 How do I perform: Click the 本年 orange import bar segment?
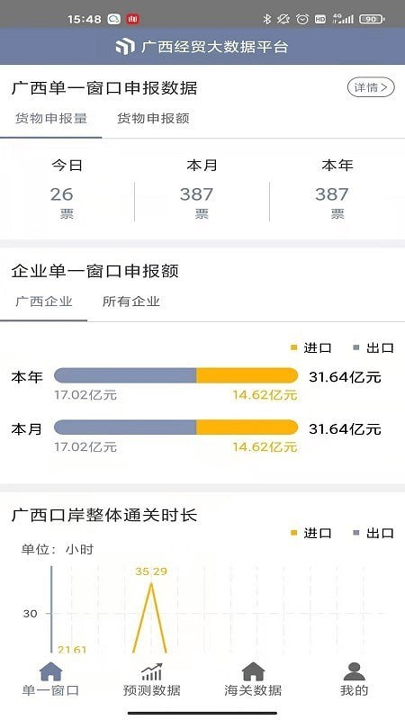click(247, 375)
